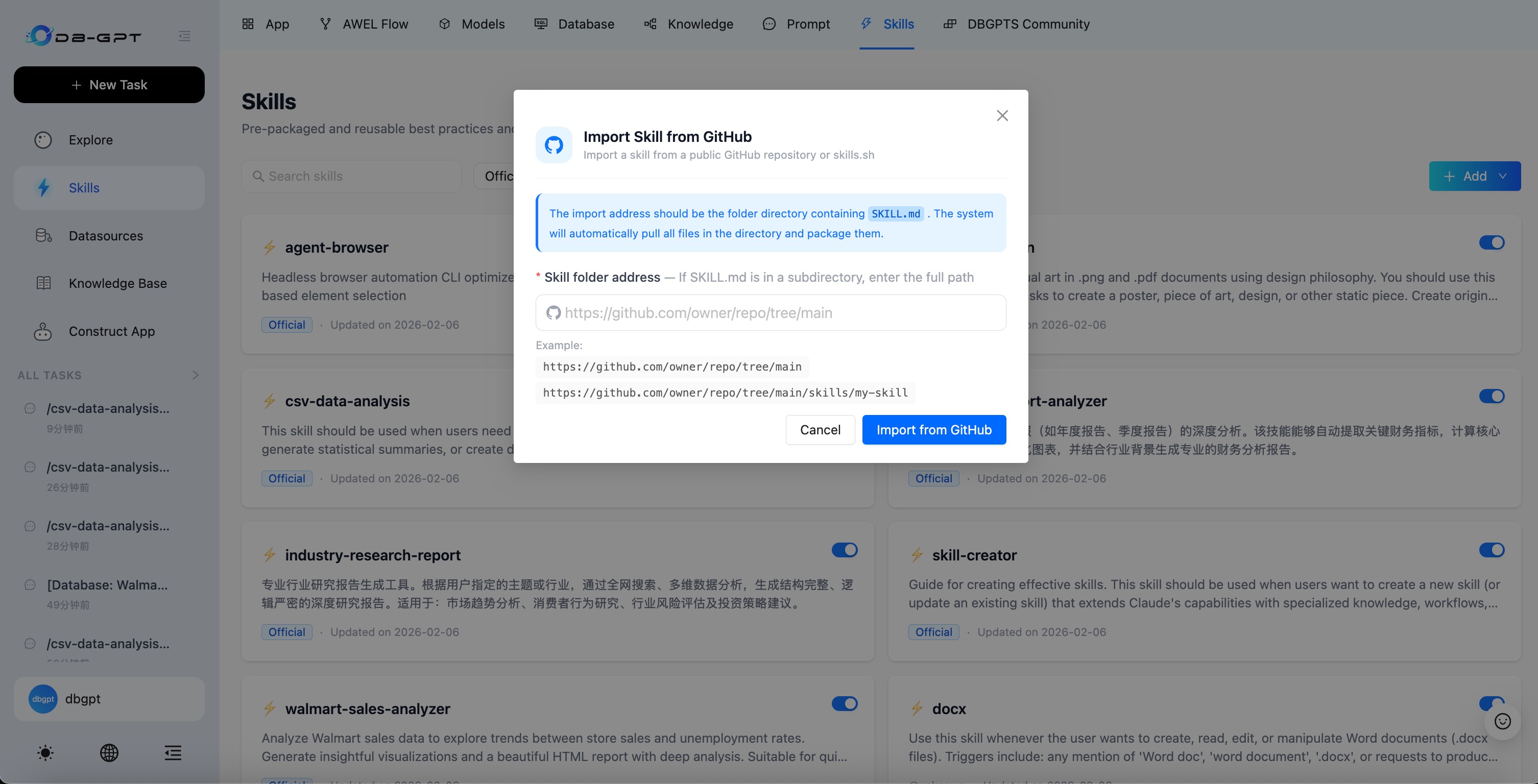
Task: Click the Construct App sidebar icon
Action: [x=43, y=332]
